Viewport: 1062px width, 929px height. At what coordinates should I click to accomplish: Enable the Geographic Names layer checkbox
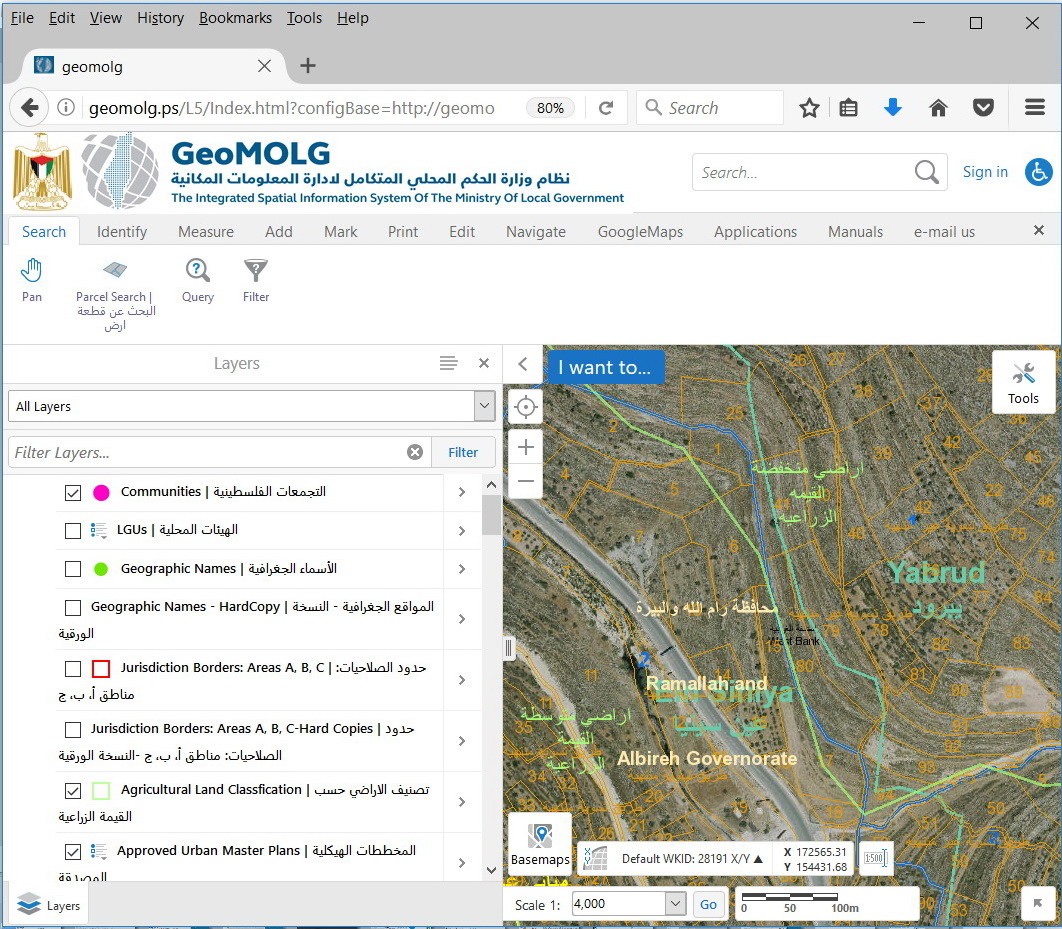coord(72,569)
